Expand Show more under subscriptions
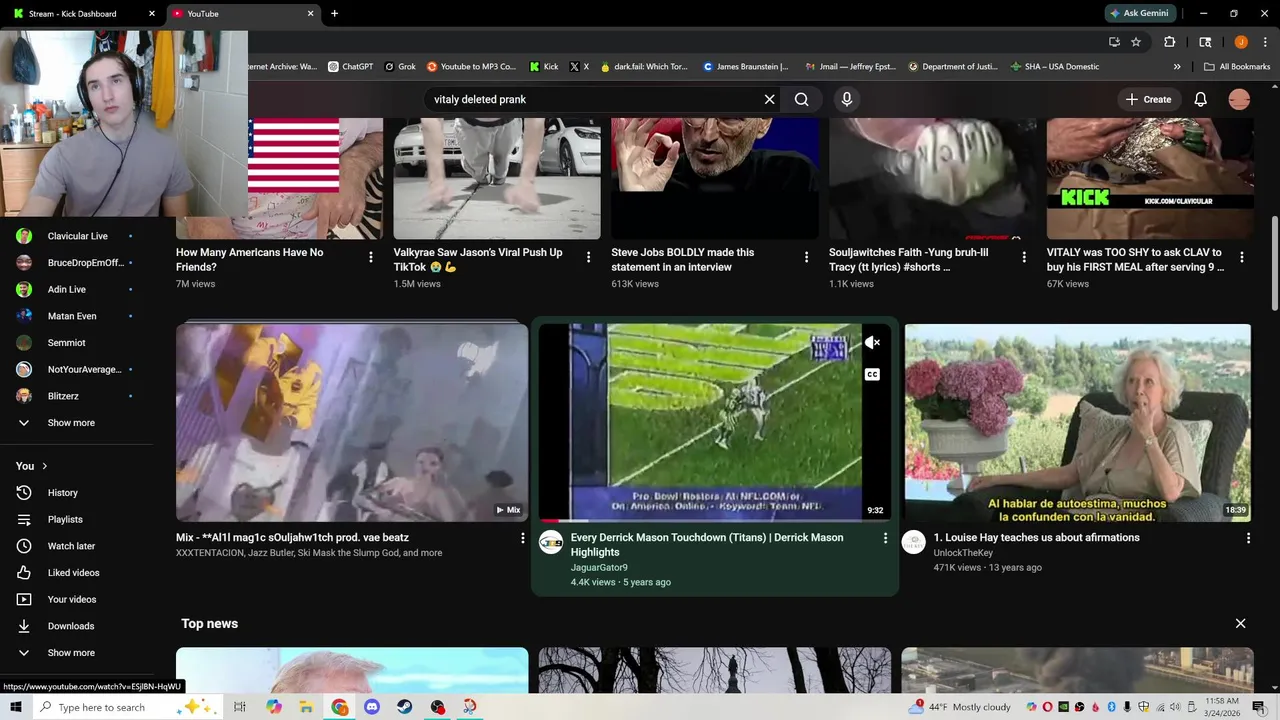 pyautogui.click(x=71, y=423)
